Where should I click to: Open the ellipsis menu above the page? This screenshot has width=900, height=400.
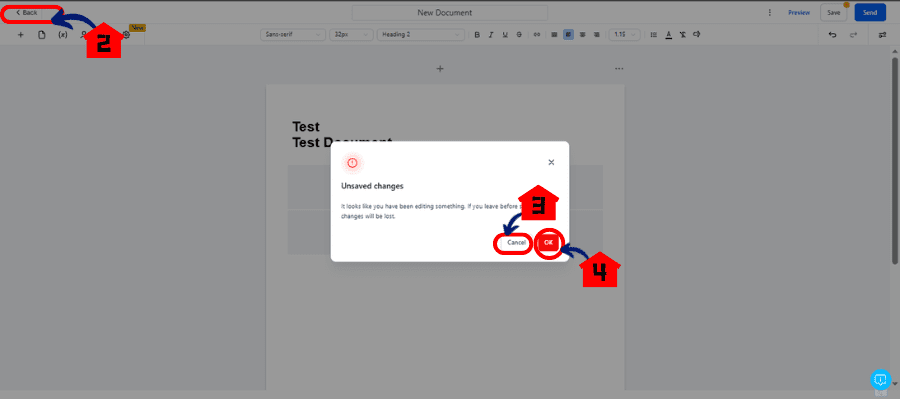point(619,69)
